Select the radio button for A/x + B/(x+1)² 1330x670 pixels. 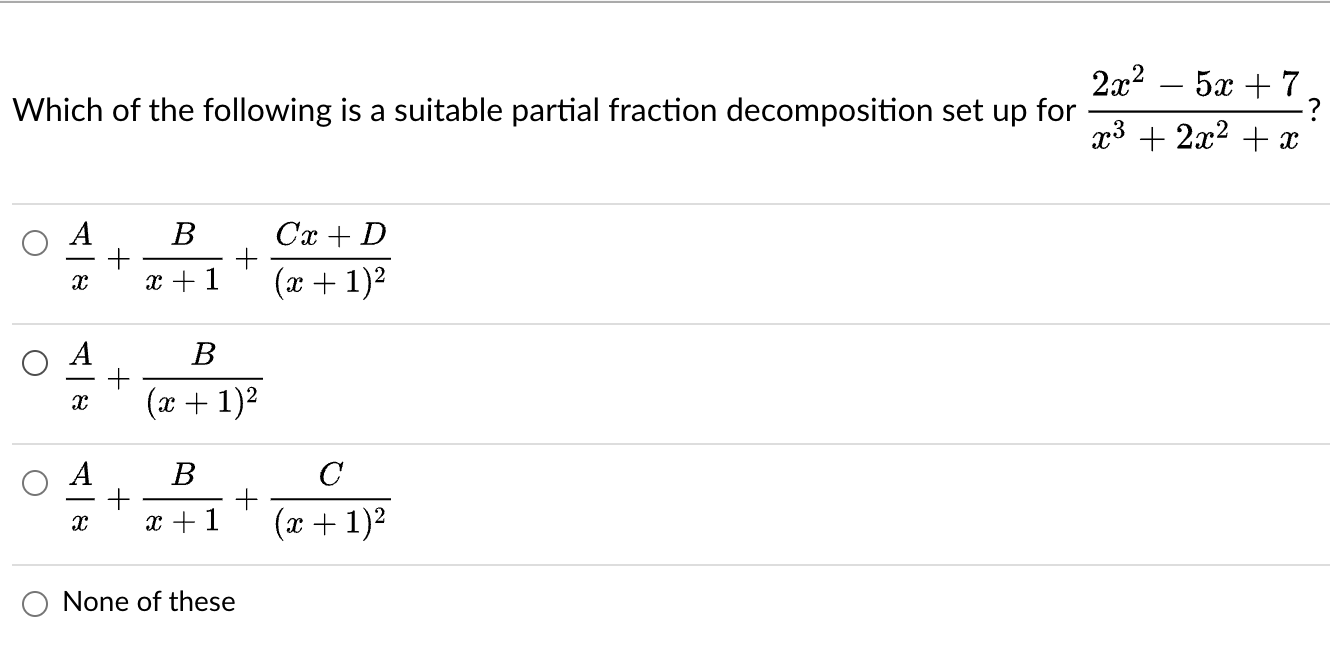coord(33,361)
